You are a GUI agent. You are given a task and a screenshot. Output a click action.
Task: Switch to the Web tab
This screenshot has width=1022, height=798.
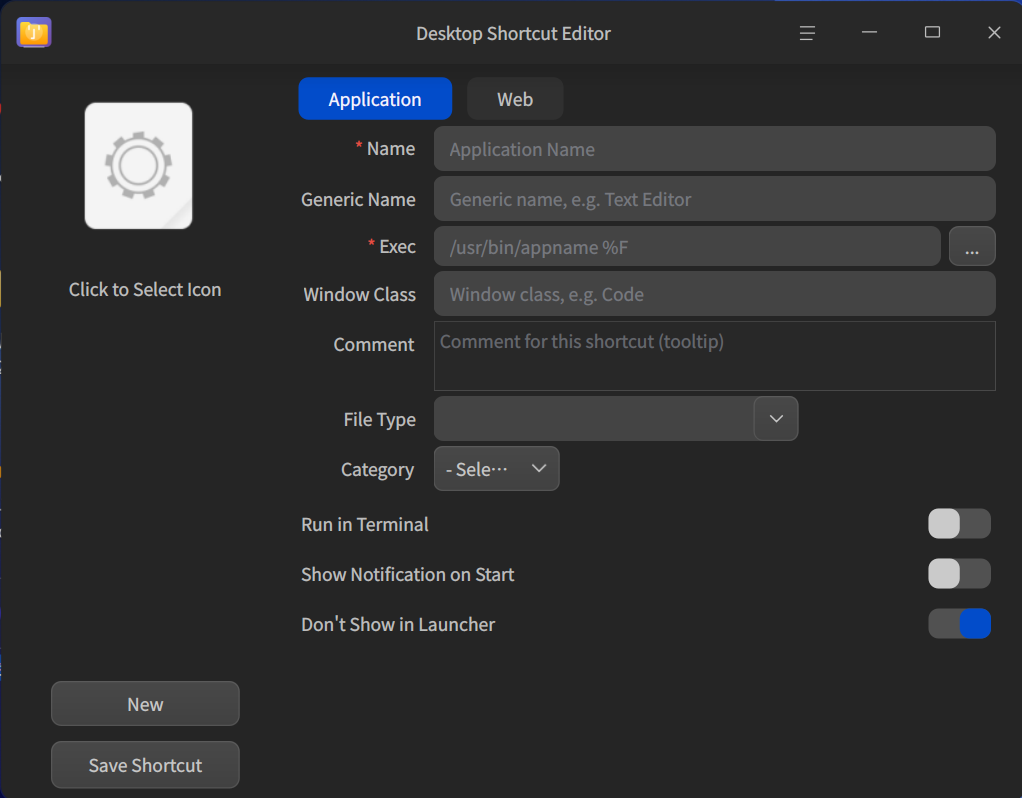(515, 98)
